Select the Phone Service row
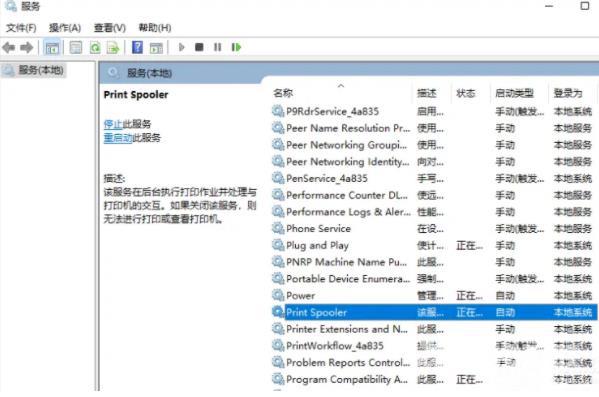599x397 pixels. [x=434, y=228]
